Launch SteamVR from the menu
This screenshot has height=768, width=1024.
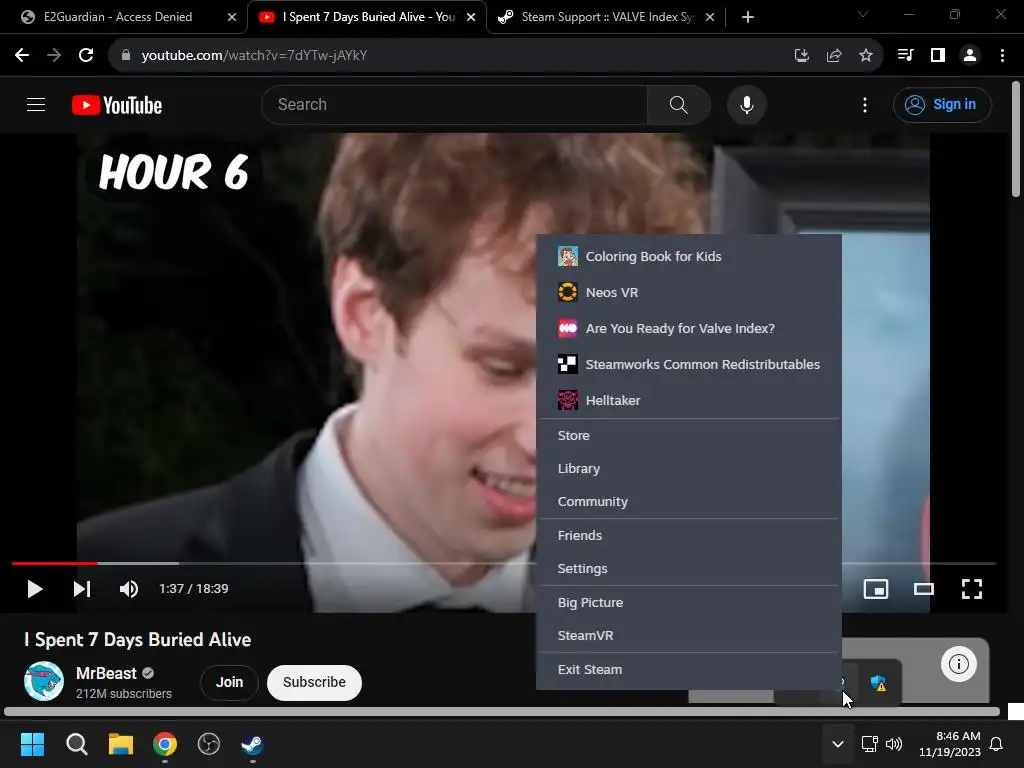point(688,635)
